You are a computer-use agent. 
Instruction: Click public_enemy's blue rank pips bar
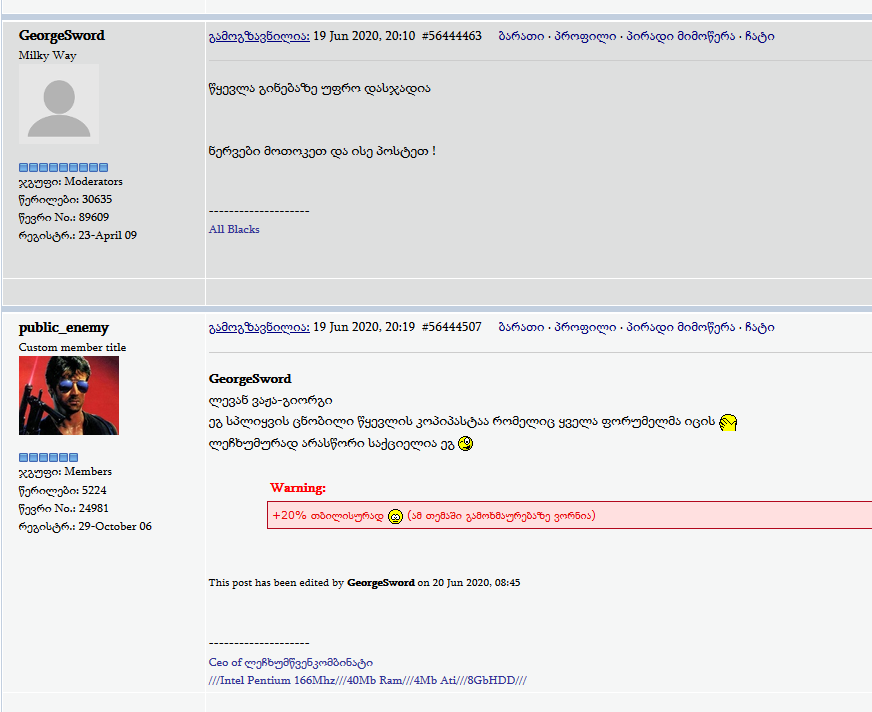[48, 457]
